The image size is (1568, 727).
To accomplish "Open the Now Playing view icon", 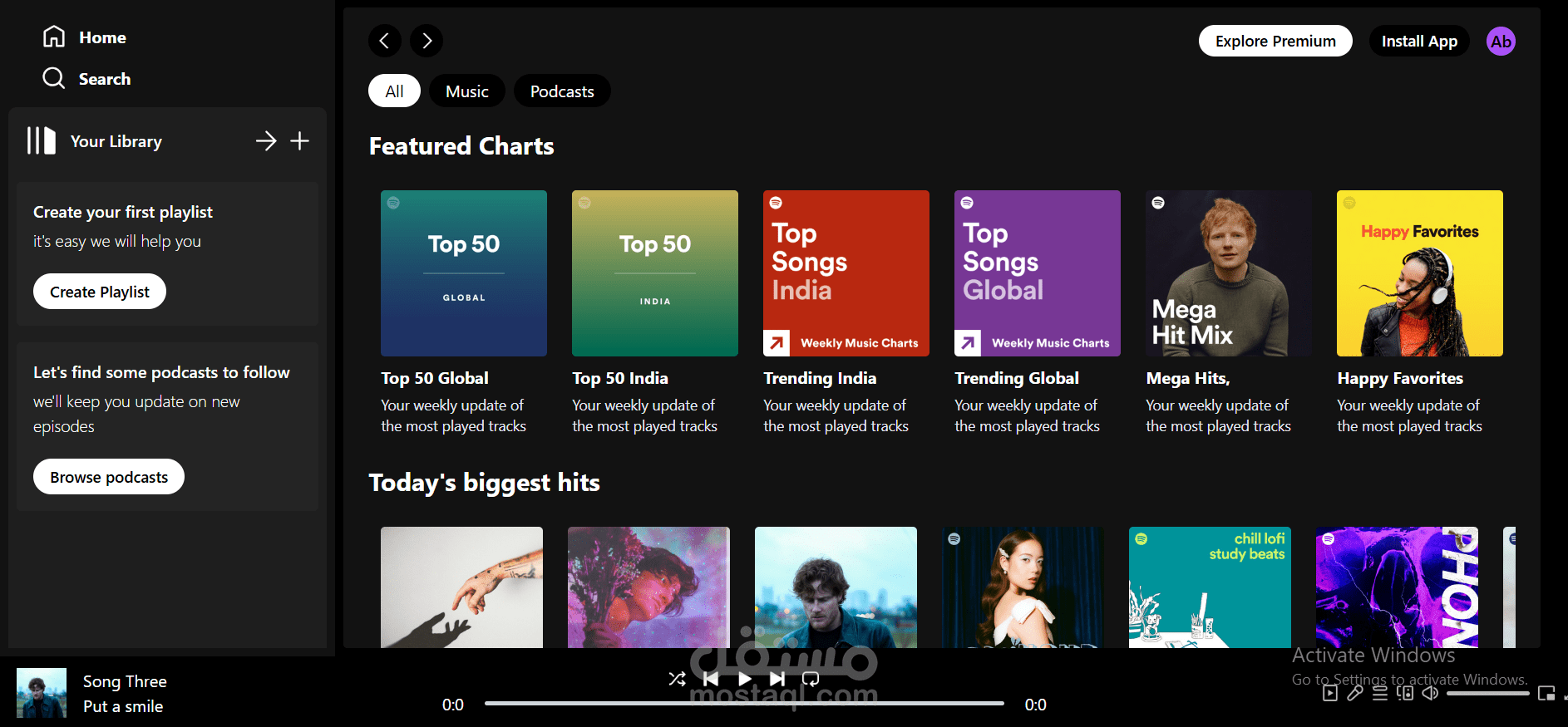I will point(1330,693).
